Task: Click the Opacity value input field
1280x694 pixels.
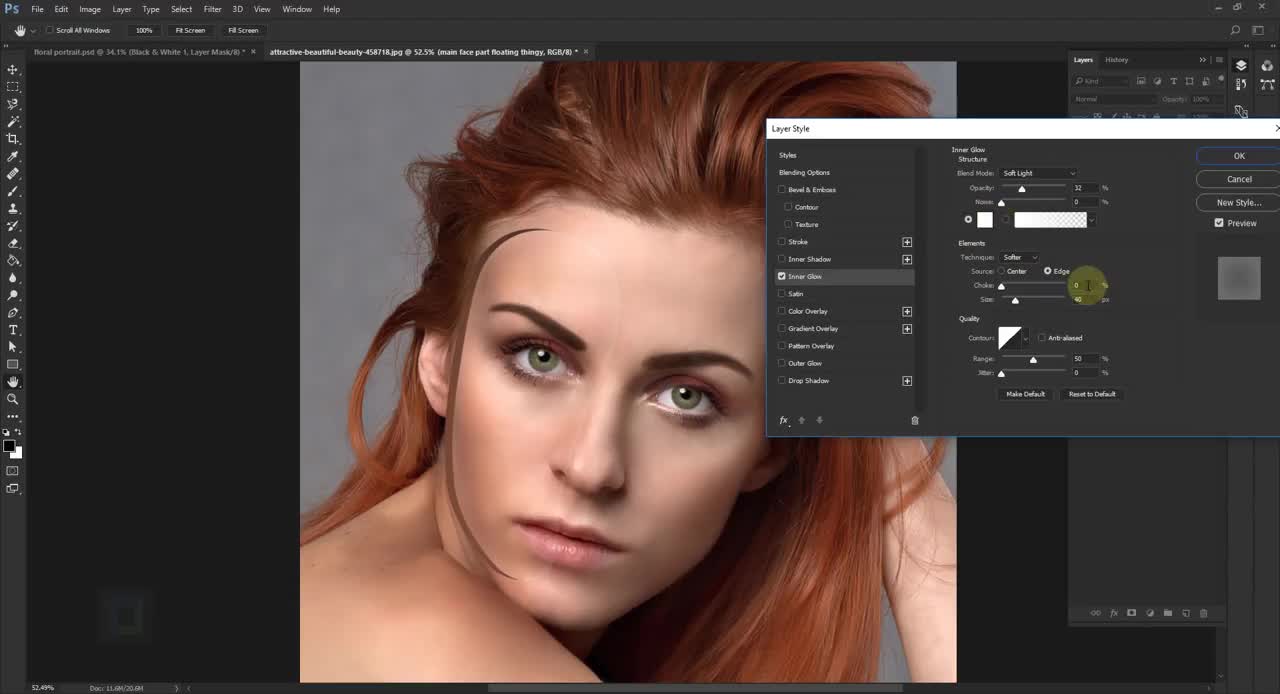Action: 1084,188
